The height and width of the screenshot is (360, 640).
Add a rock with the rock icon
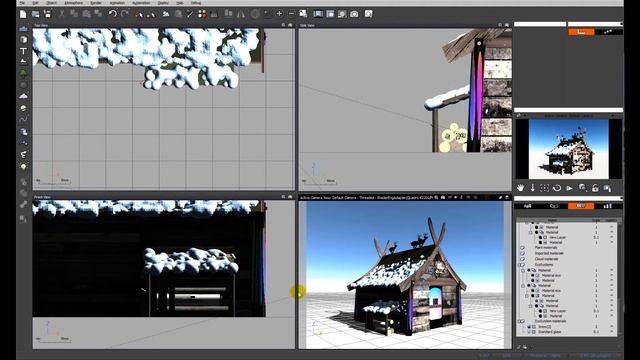pyautogui.click(x=23, y=85)
